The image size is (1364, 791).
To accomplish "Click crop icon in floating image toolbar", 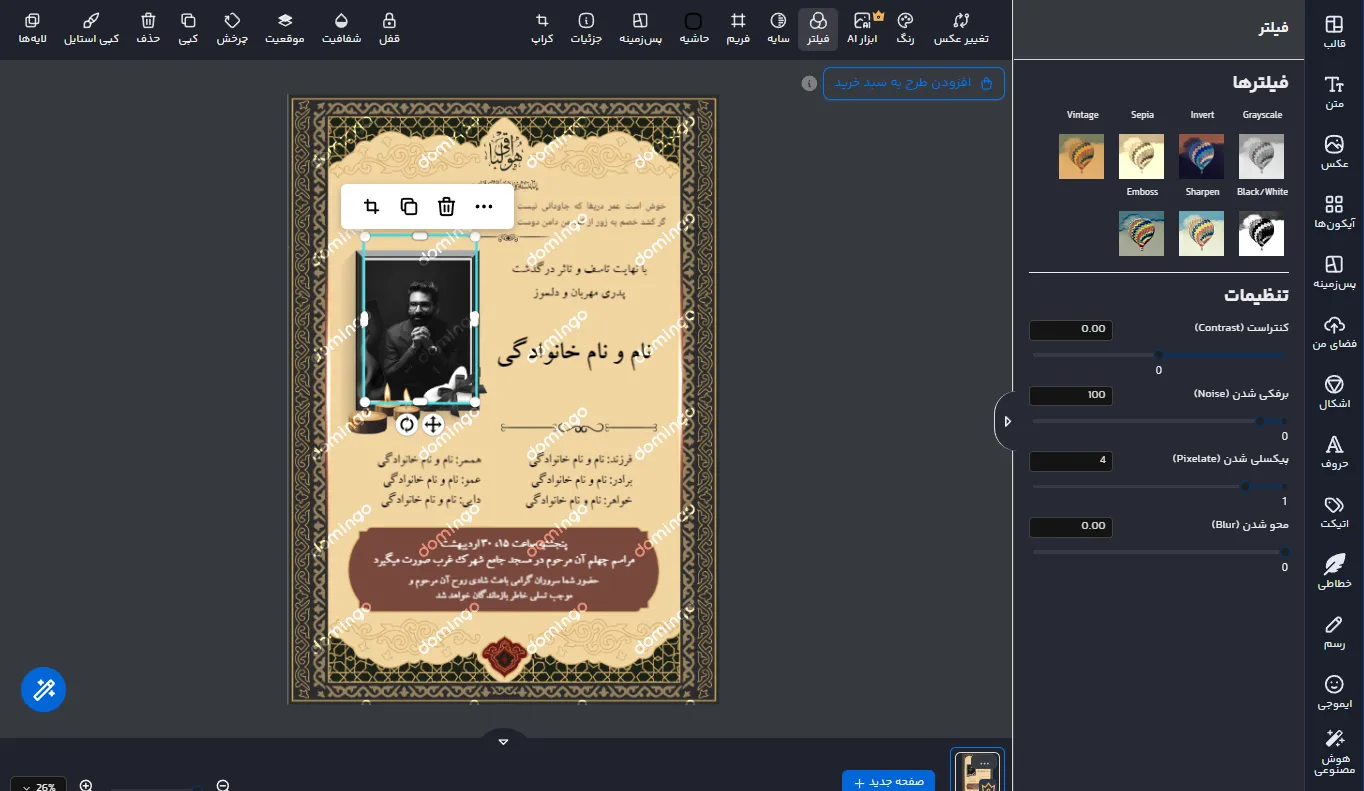I will pyautogui.click(x=372, y=207).
